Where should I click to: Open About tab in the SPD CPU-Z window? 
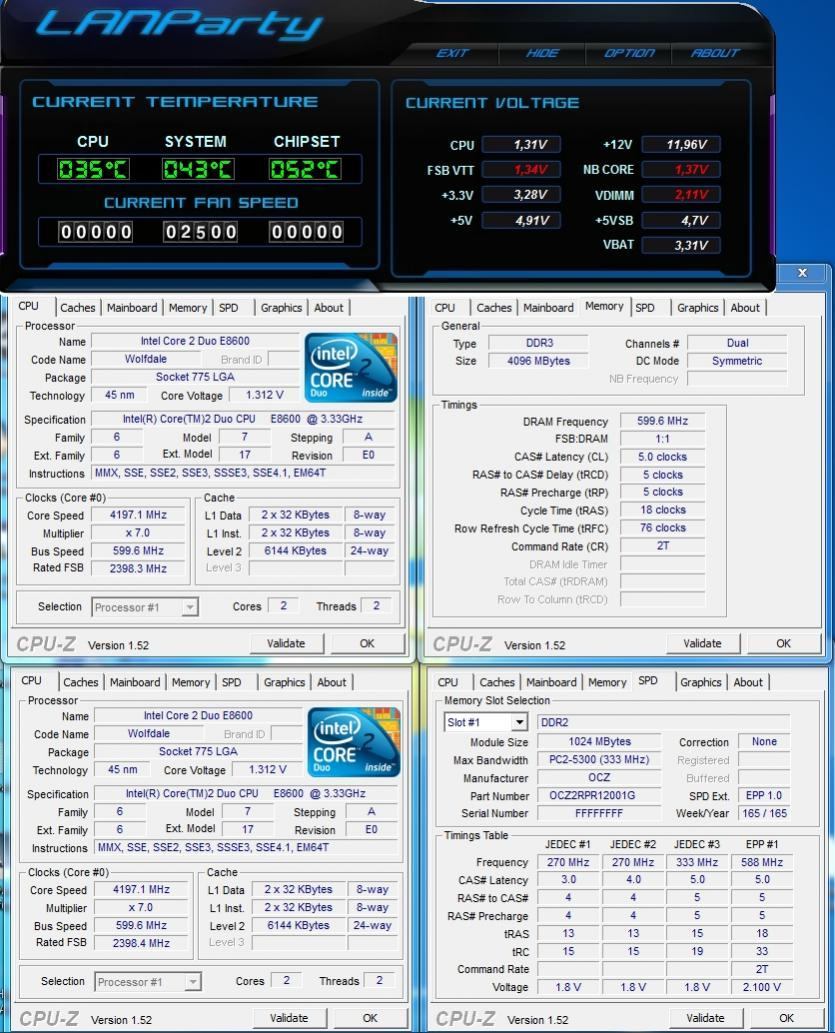coord(748,683)
